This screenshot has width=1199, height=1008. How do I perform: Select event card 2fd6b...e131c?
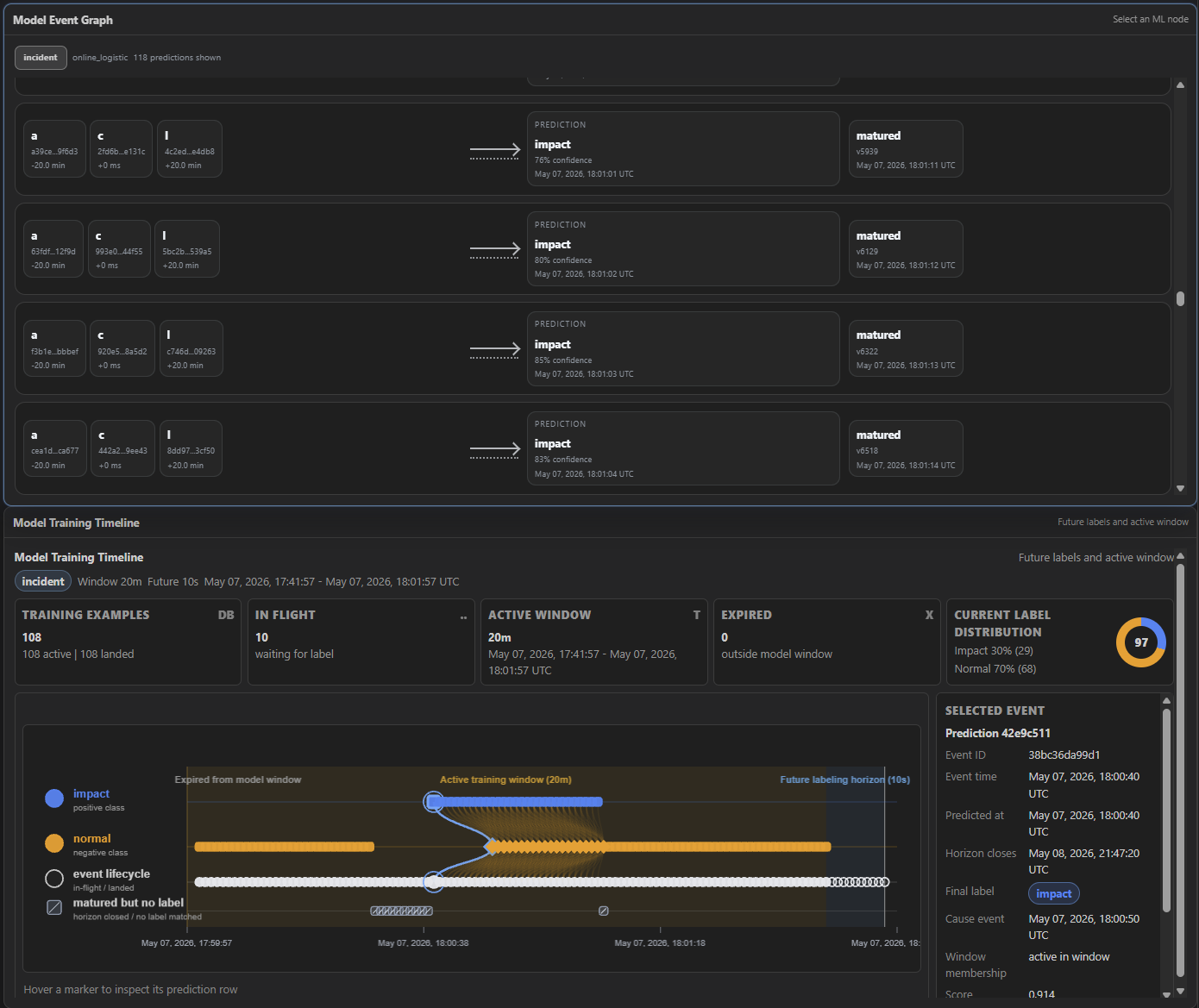pyautogui.click(x=121, y=149)
